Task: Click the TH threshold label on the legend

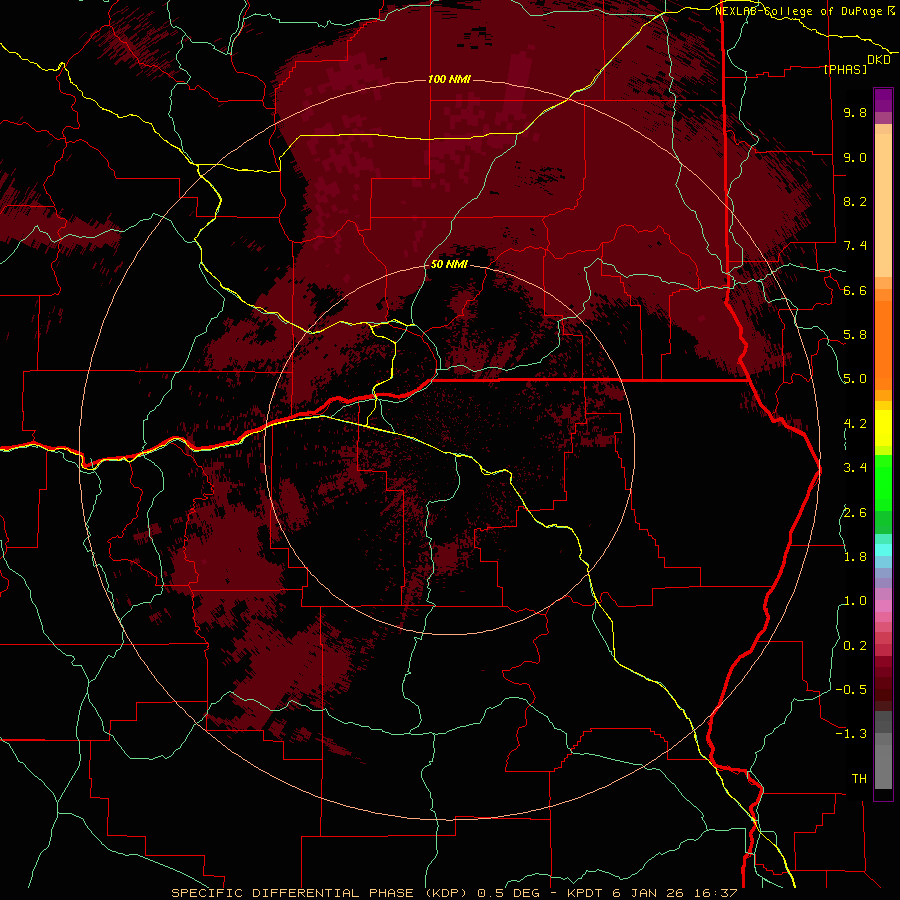Action: (x=859, y=779)
